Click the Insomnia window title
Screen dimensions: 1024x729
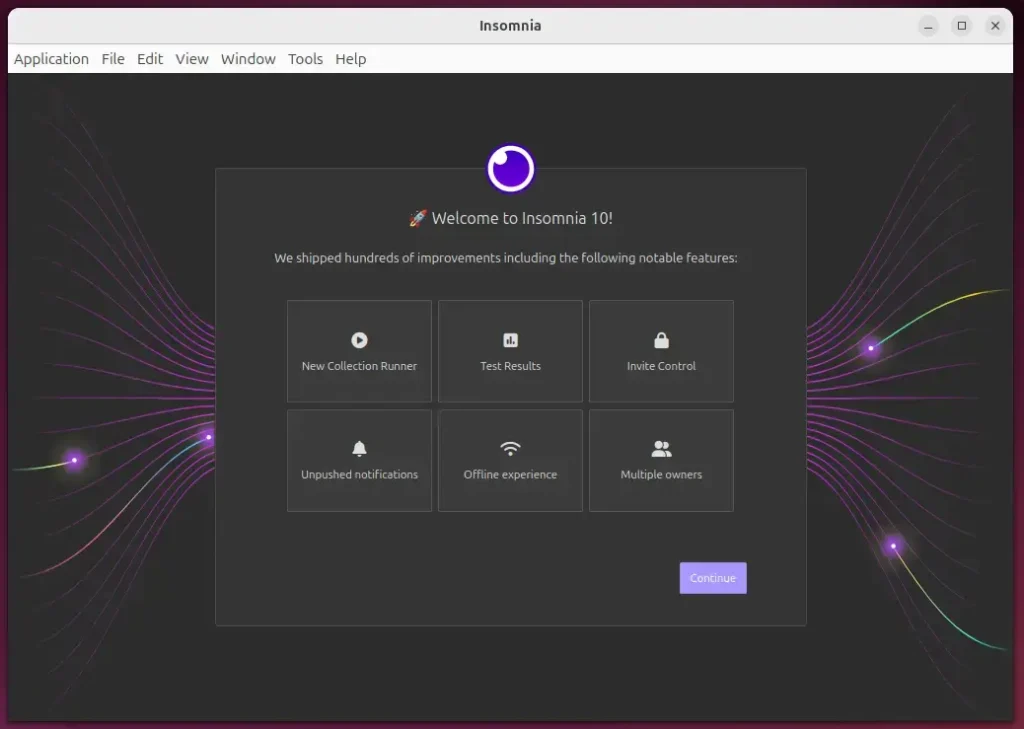[510, 25]
